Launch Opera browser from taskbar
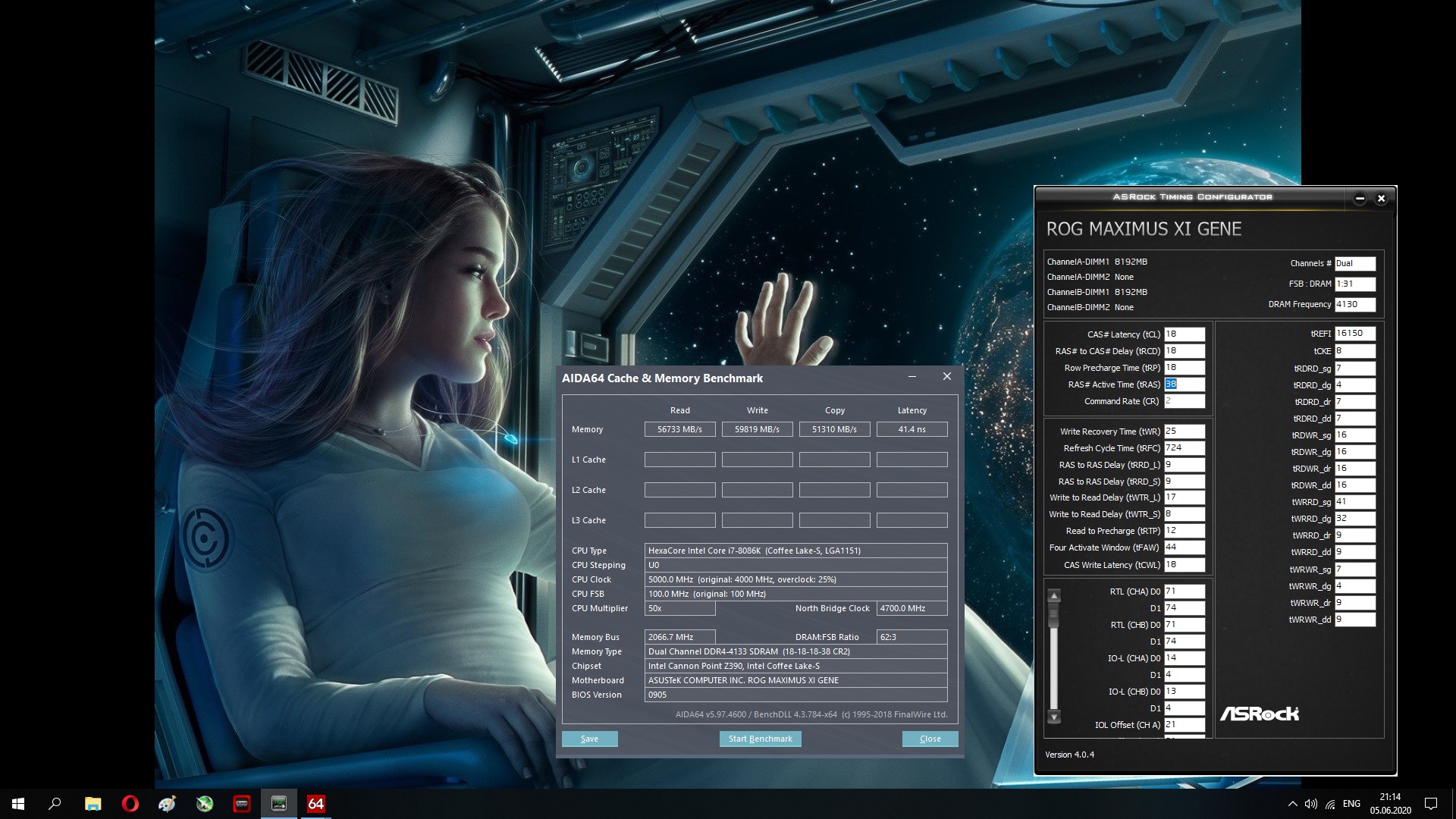Image resolution: width=1456 pixels, height=819 pixels. (x=130, y=804)
